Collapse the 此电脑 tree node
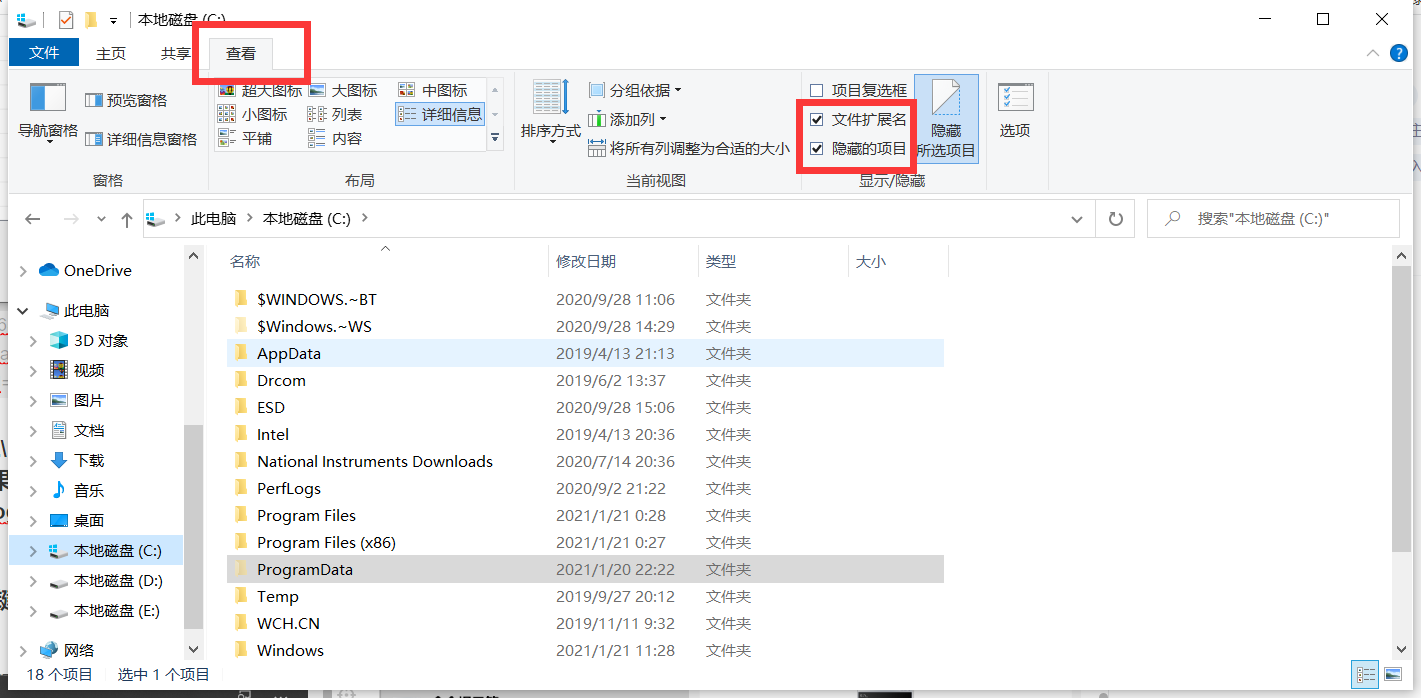The image size is (1421, 698). (23, 311)
